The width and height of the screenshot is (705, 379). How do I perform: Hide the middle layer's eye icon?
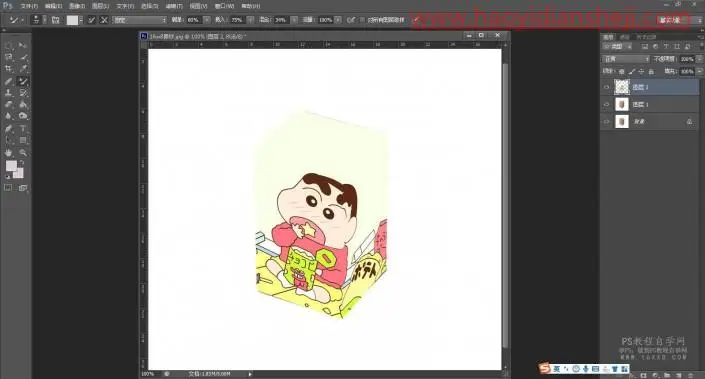[607, 104]
